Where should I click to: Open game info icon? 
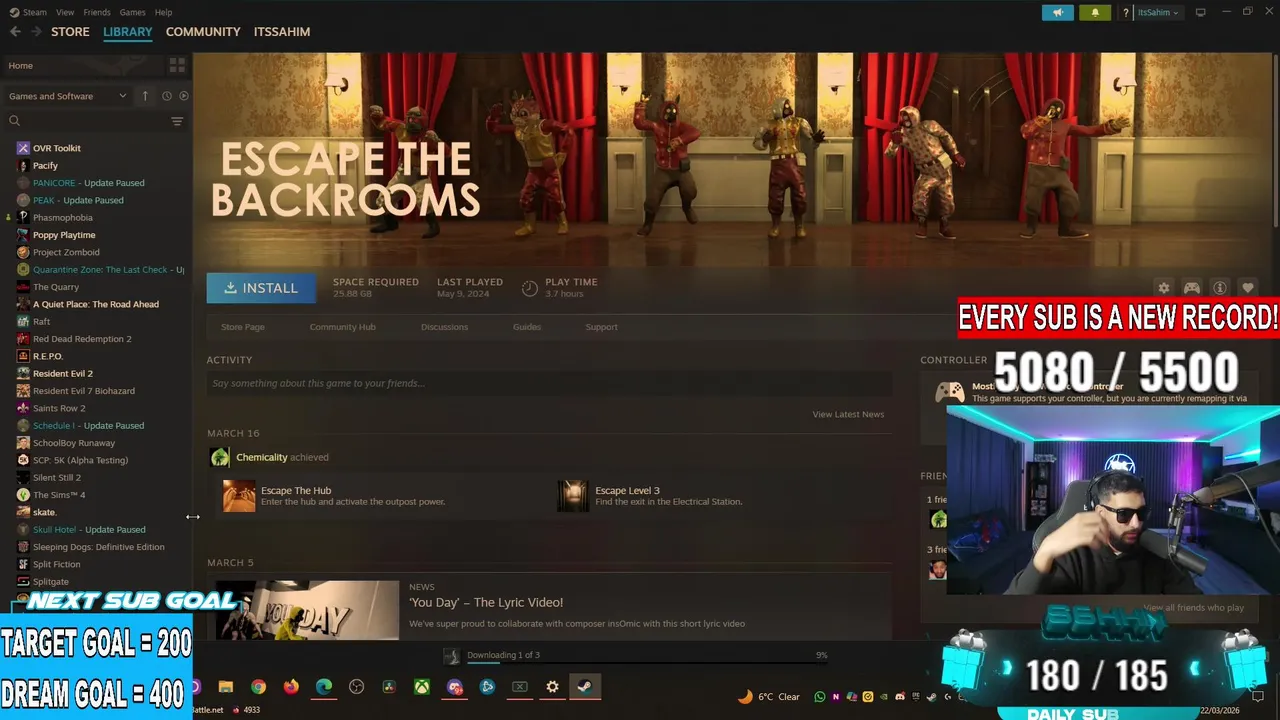[x=1219, y=288]
